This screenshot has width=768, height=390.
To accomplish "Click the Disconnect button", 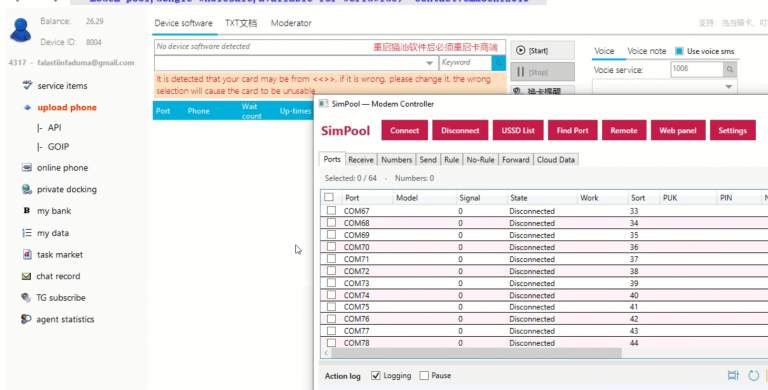I will 460,130.
